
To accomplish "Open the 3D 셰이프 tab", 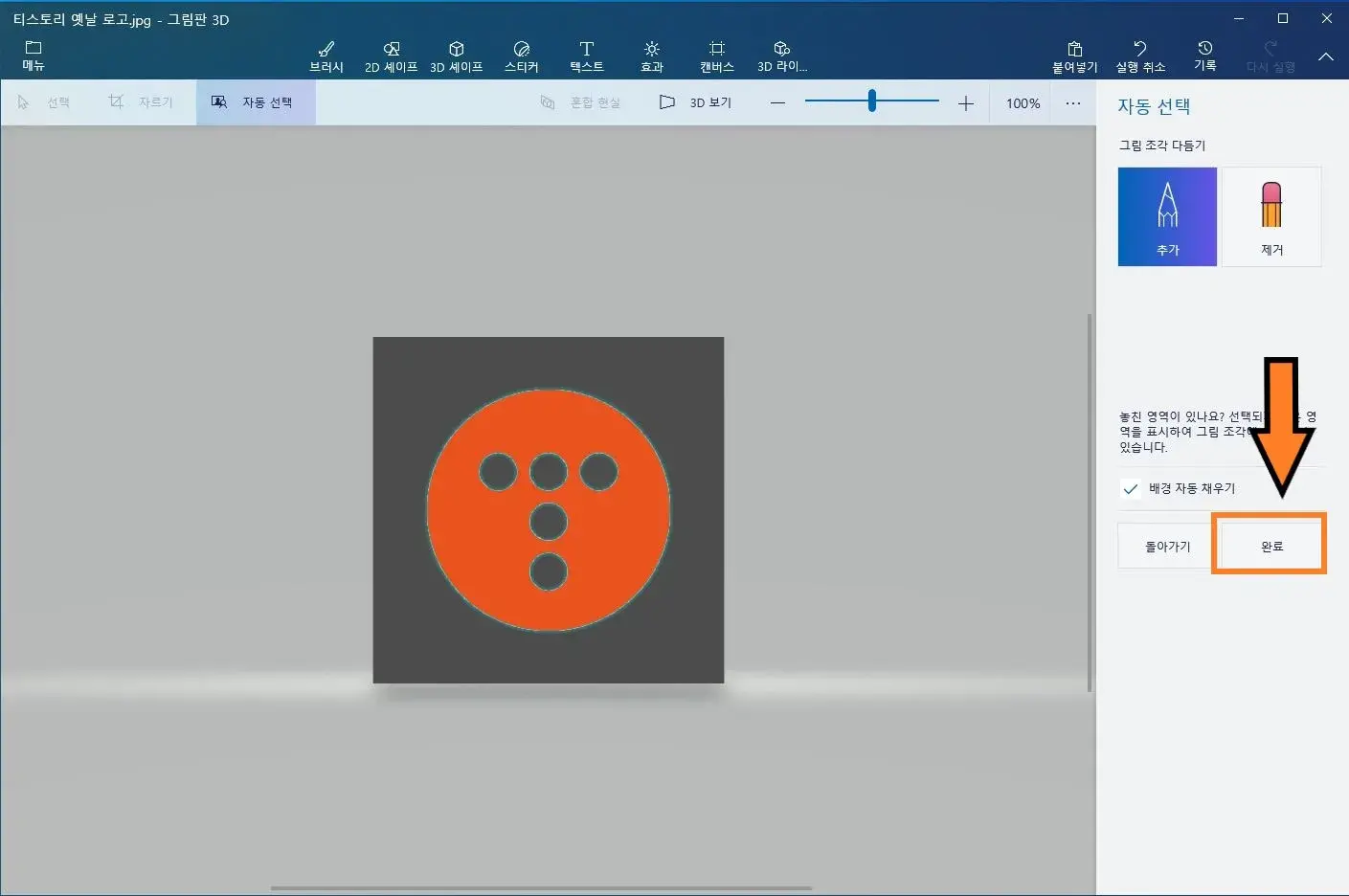I will (x=457, y=56).
